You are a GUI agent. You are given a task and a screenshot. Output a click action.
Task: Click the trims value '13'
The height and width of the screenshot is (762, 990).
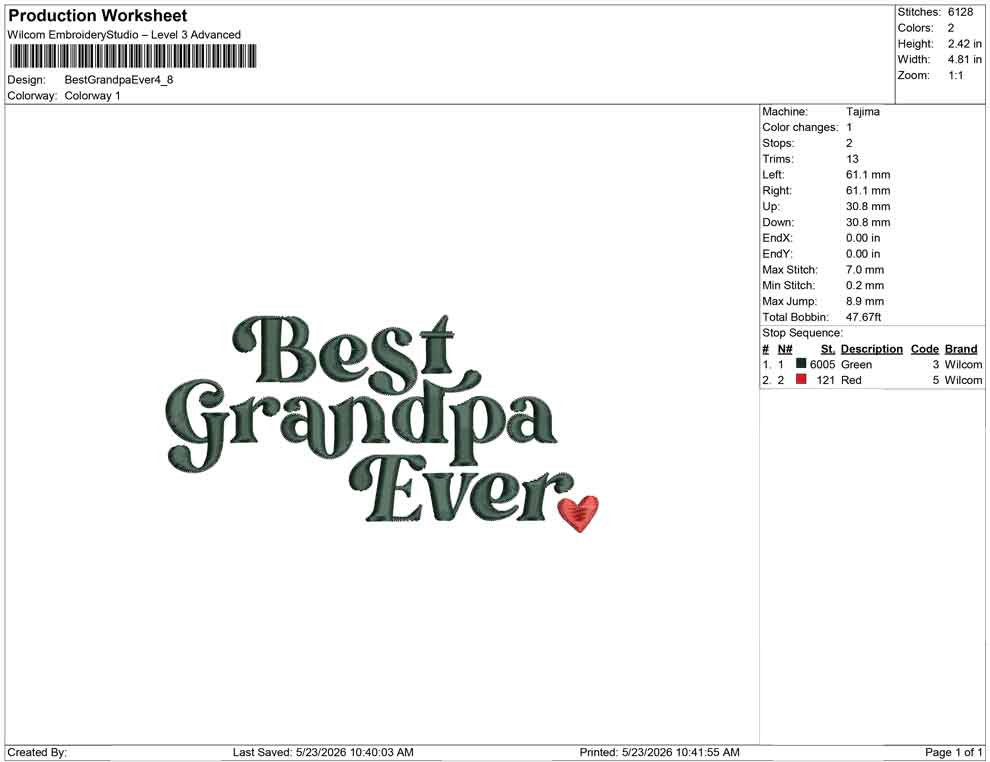pyautogui.click(x=852, y=158)
